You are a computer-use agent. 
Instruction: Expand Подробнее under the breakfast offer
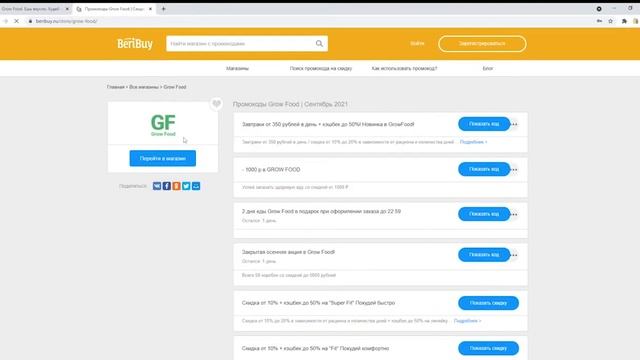[x=473, y=142]
